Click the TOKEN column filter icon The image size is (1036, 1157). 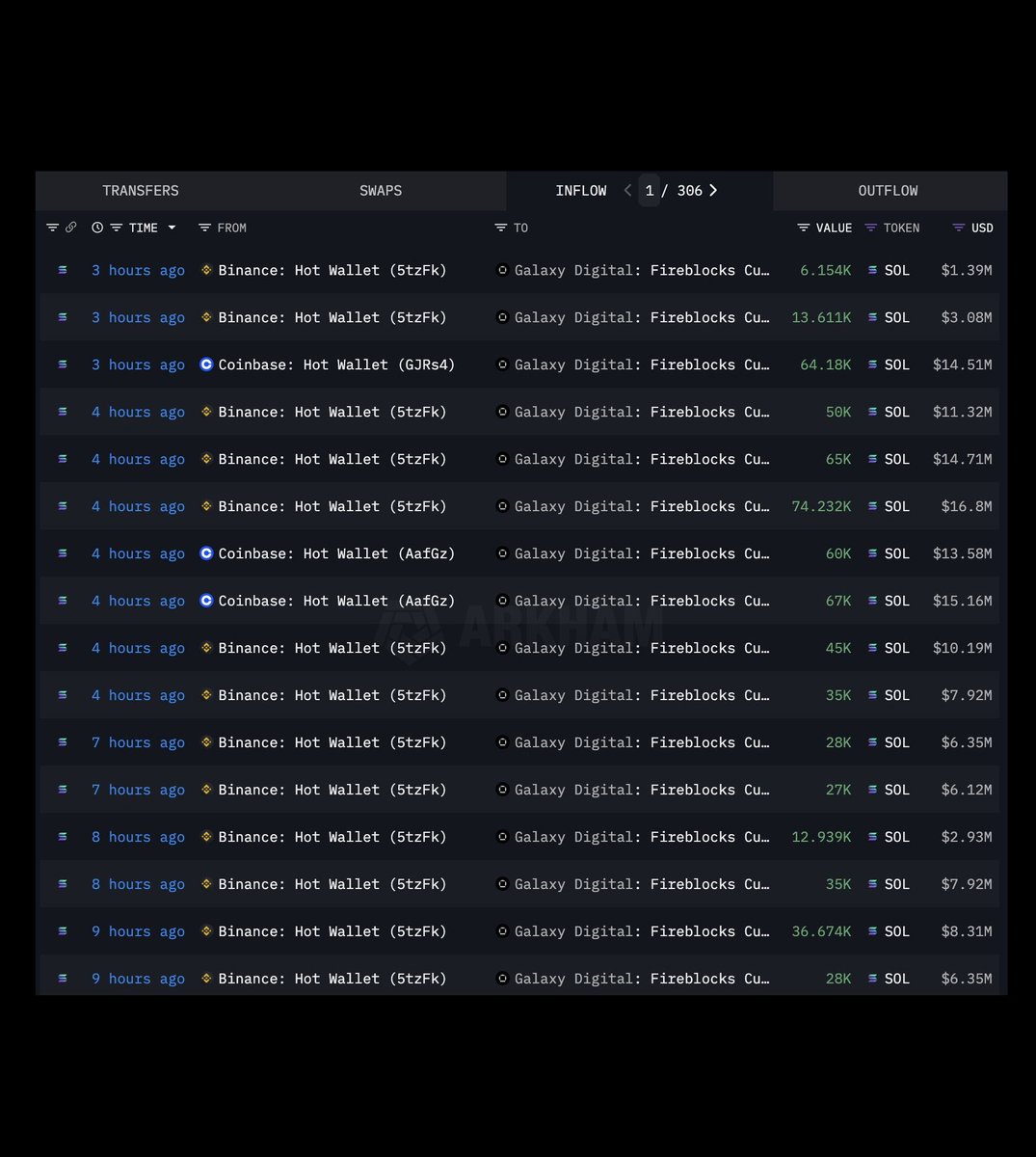click(x=870, y=228)
